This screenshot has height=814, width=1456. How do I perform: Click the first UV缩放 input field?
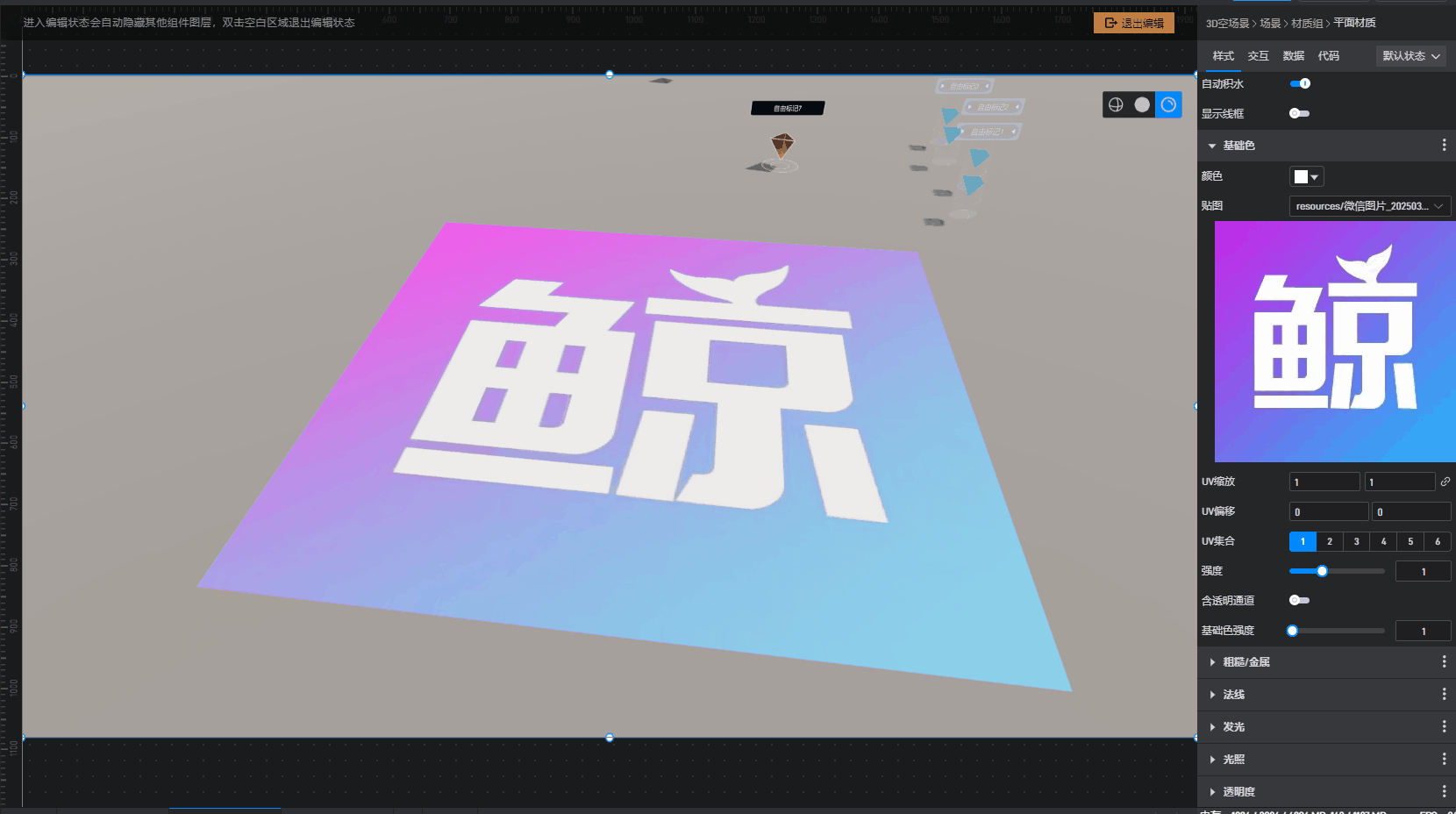pyautogui.click(x=1324, y=482)
